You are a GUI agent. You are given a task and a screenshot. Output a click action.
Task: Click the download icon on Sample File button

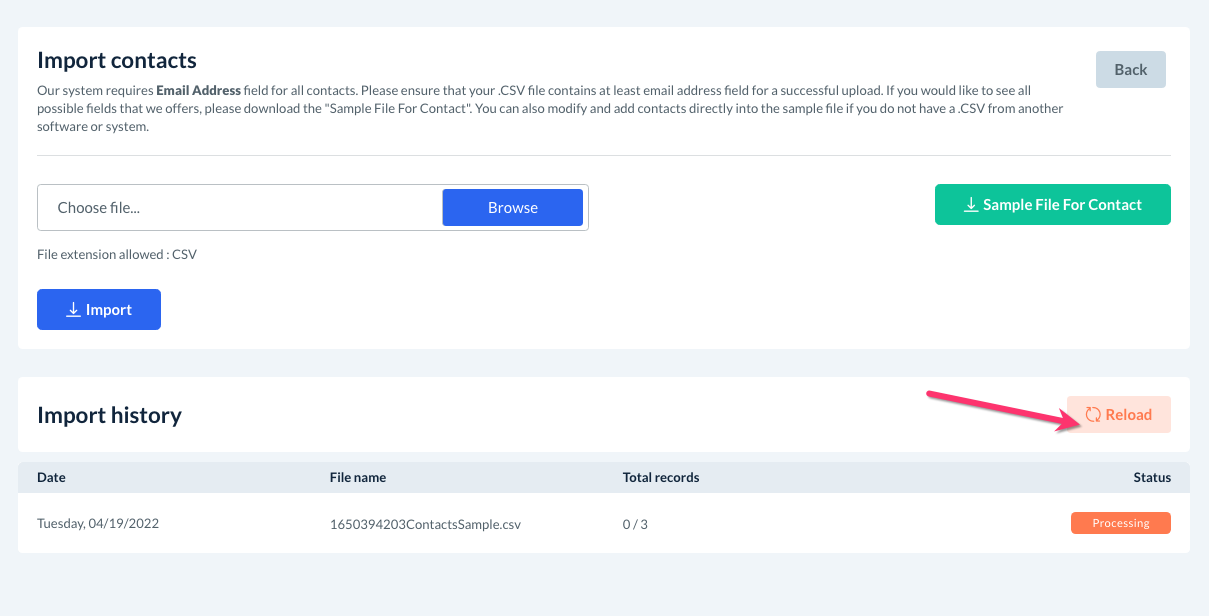click(x=970, y=205)
